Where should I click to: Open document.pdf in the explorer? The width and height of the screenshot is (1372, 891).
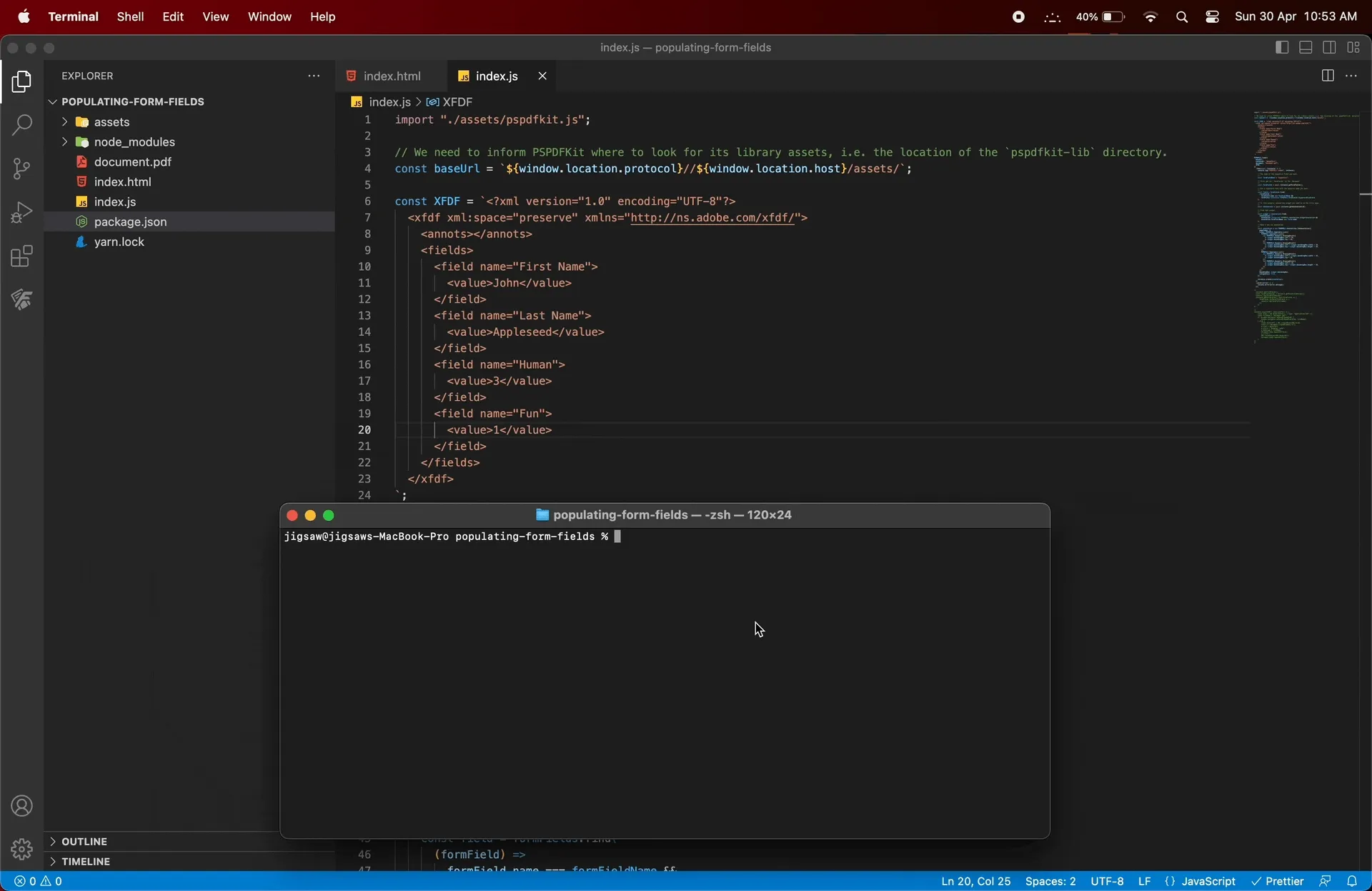132,162
